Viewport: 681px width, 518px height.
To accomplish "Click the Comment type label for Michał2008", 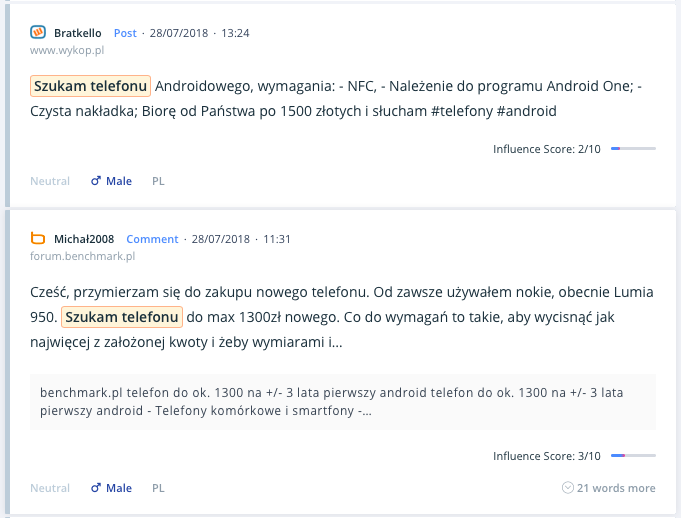I will (152, 239).
